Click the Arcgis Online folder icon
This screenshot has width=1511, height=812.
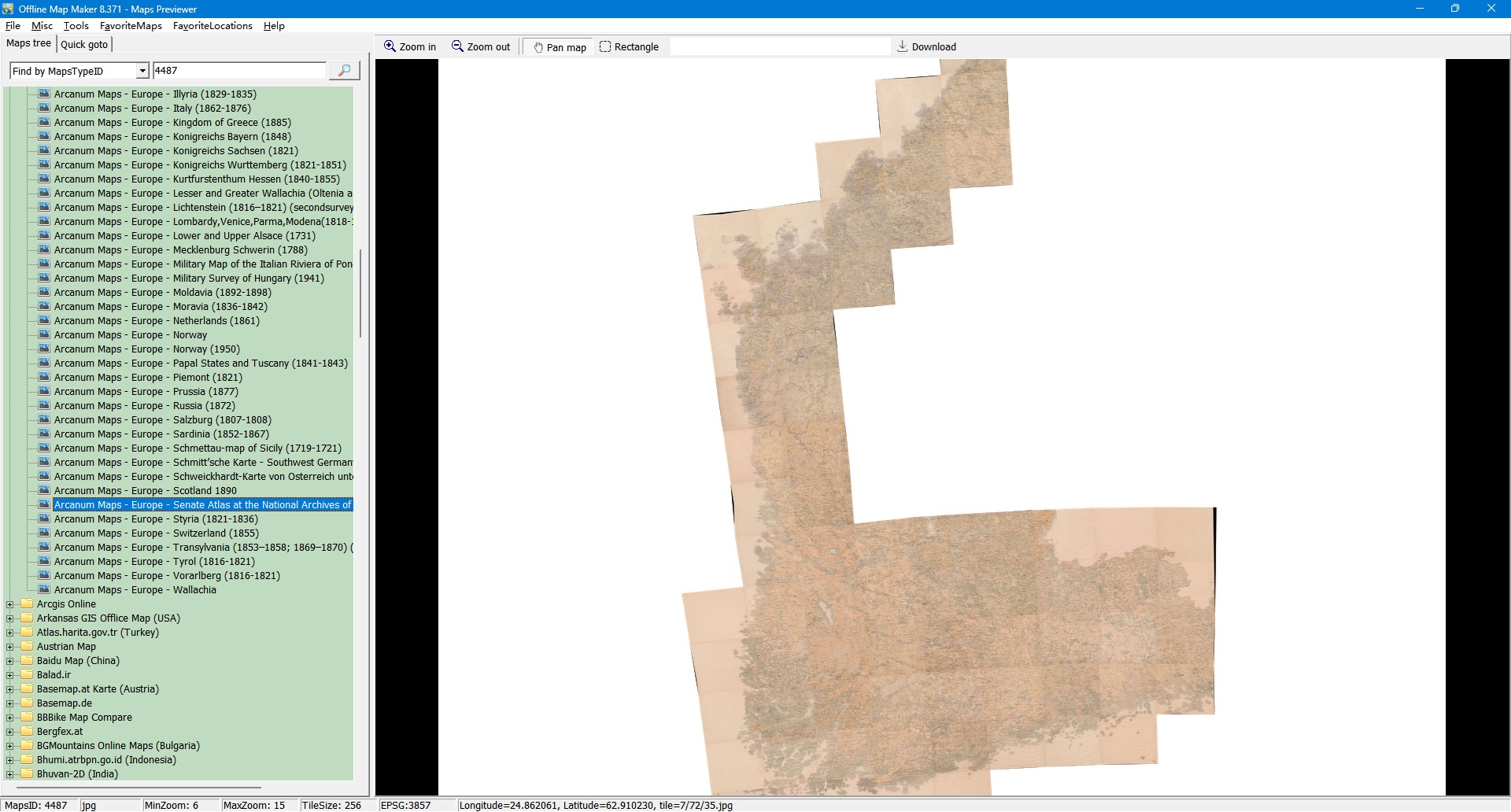tap(27, 604)
